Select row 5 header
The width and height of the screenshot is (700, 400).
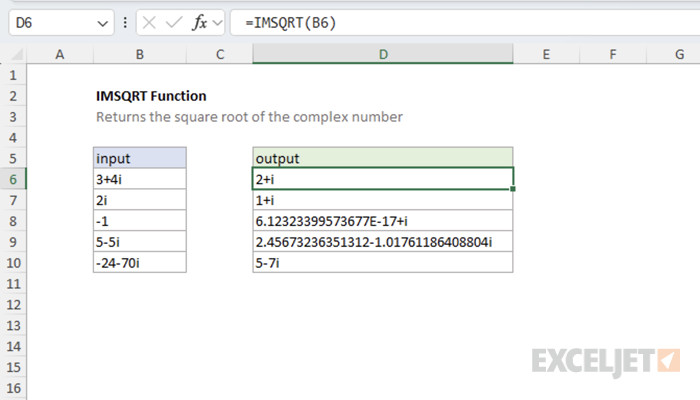pyautogui.click(x=13, y=158)
